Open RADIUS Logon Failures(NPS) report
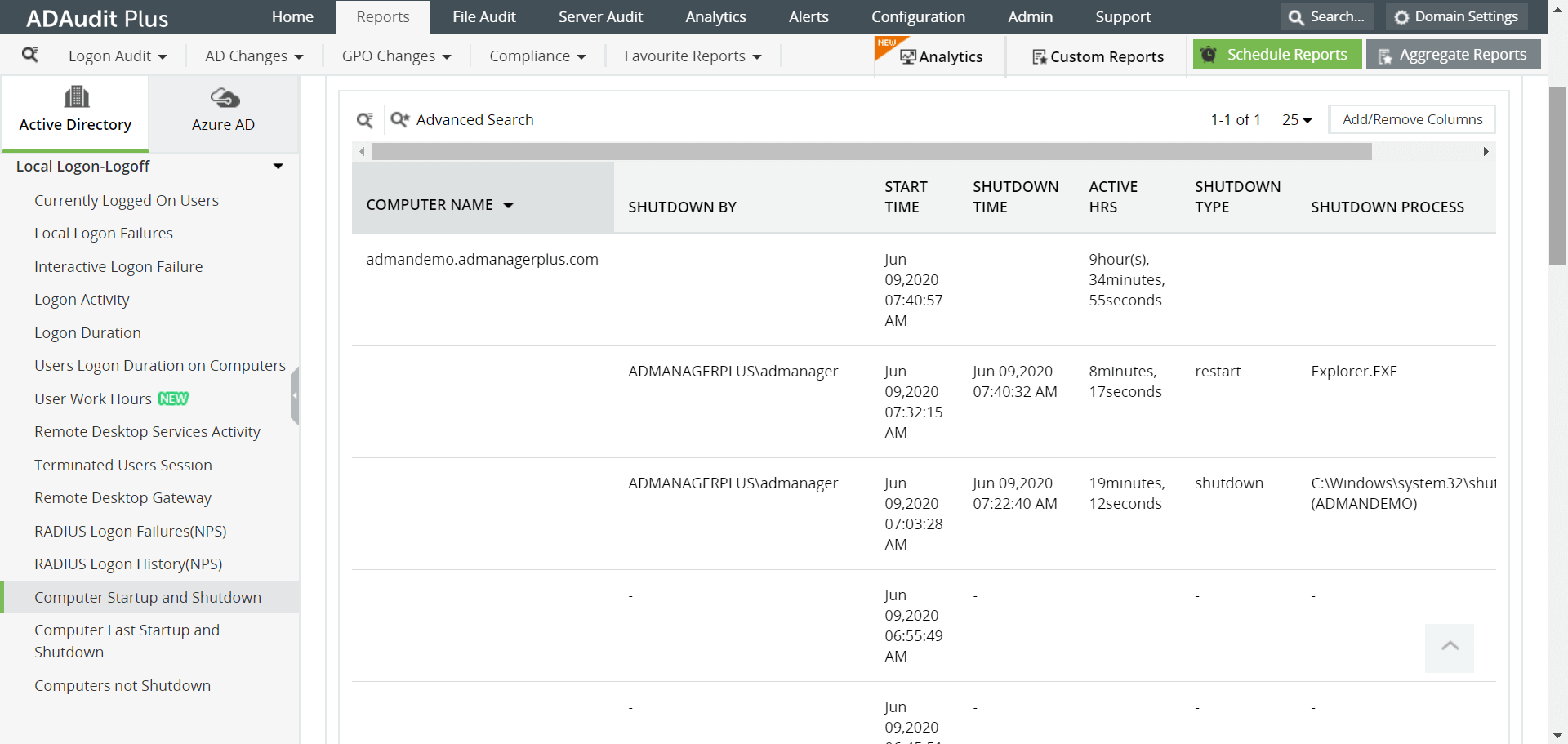 (131, 532)
